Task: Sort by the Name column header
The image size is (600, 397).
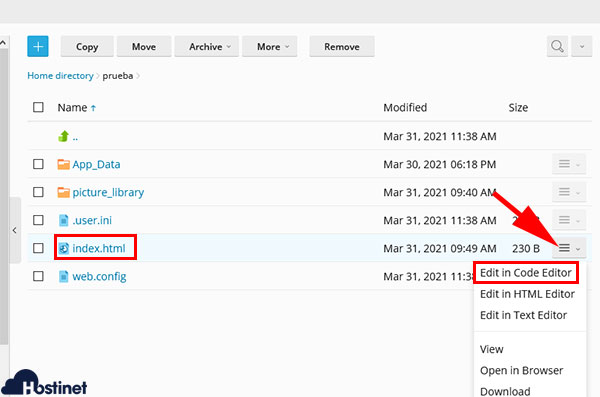Action: [x=72, y=108]
